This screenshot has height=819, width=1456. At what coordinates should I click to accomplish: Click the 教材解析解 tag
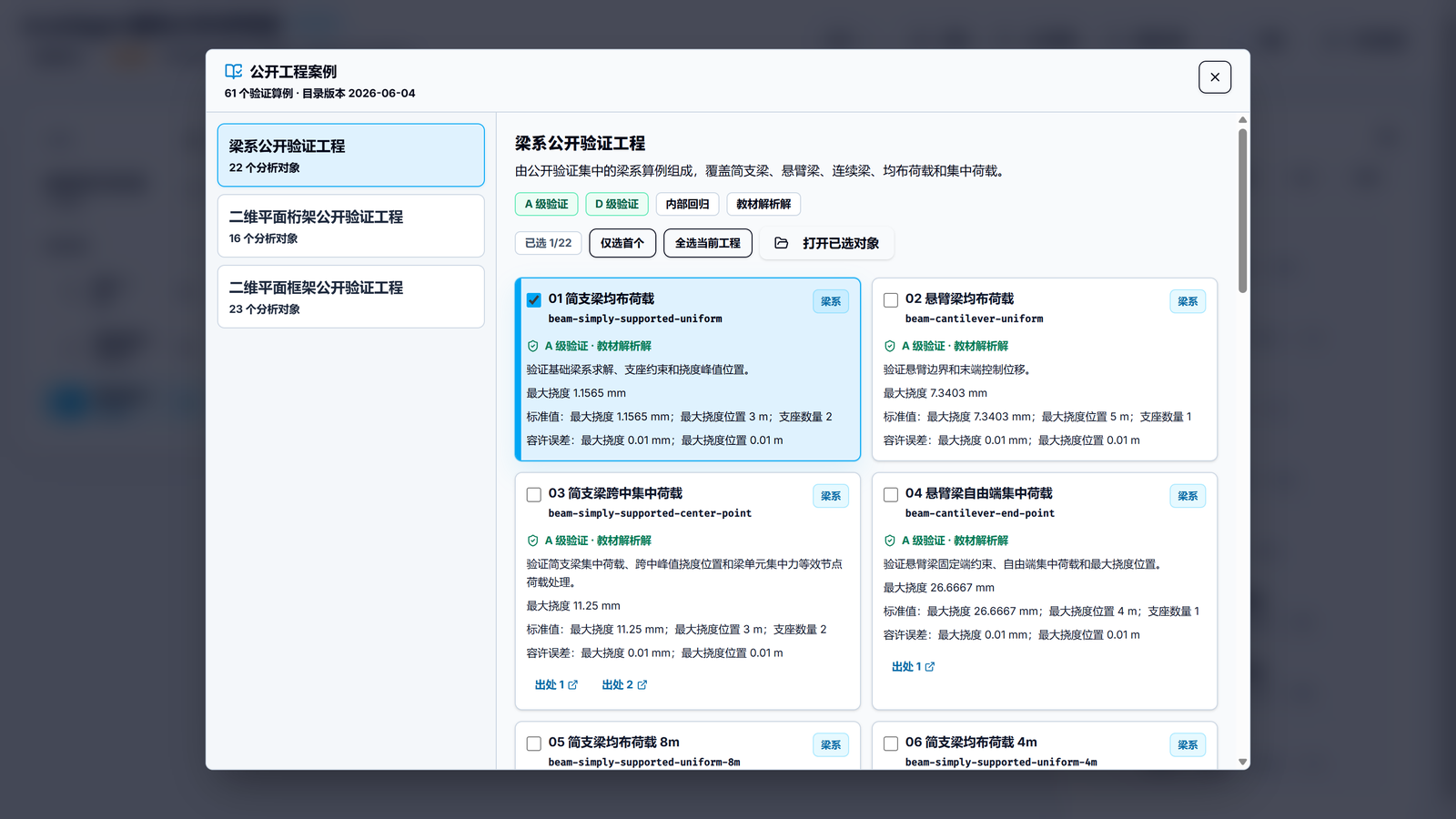763,204
